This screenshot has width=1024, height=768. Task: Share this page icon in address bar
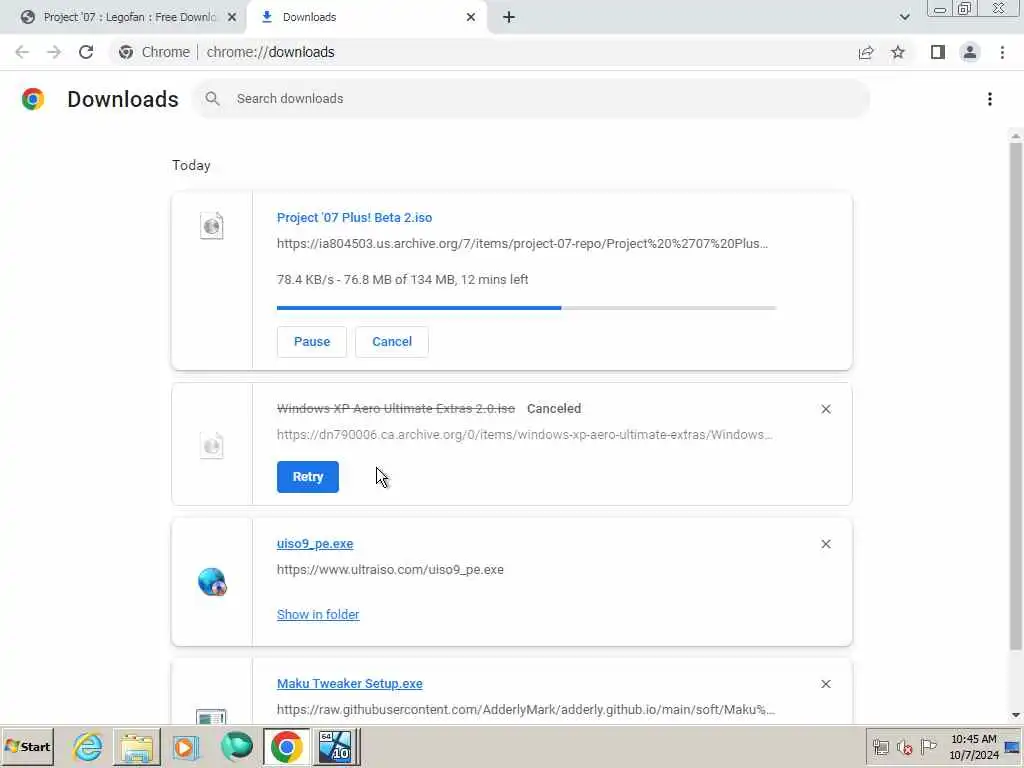866,52
